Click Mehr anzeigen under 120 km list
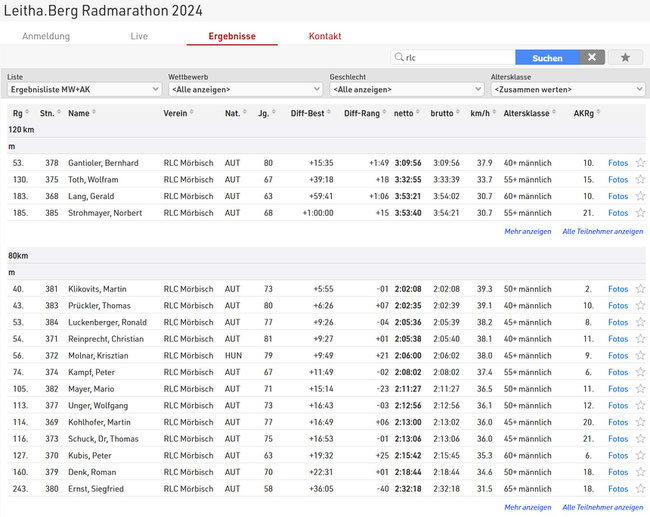Screen dimensions: 650x517 (x=528, y=231)
